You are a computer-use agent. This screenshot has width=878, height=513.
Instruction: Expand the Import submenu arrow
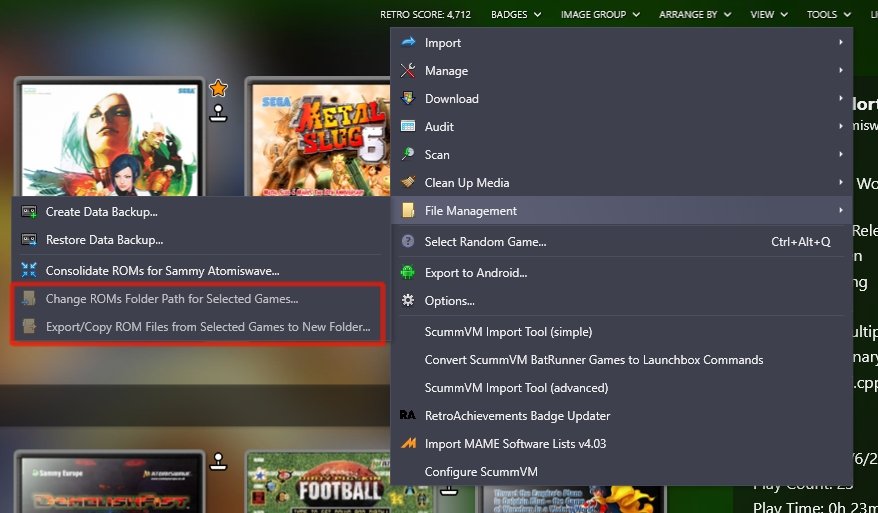coord(840,42)
